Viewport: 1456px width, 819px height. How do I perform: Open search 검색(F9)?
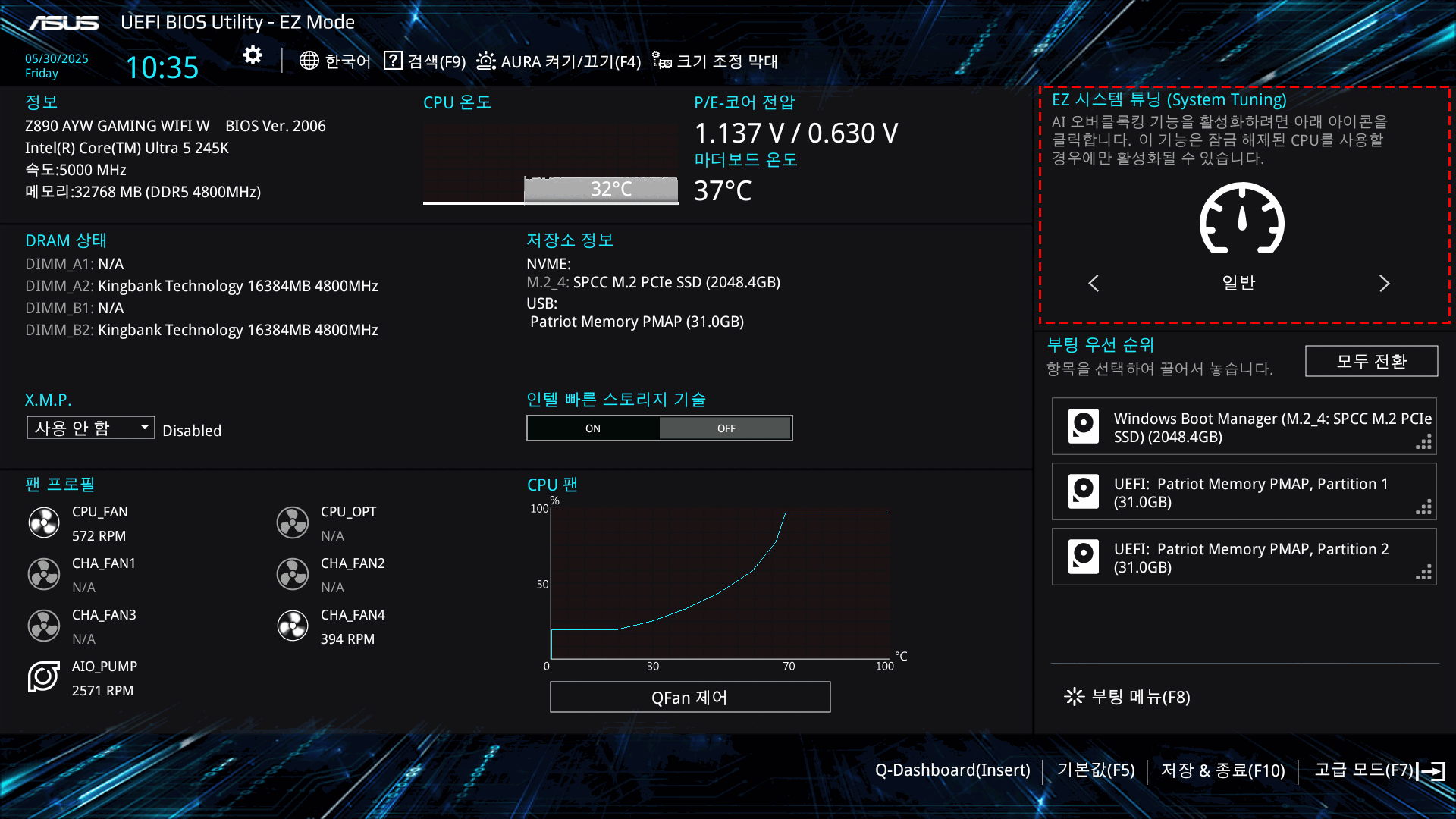tap(425, 61)
